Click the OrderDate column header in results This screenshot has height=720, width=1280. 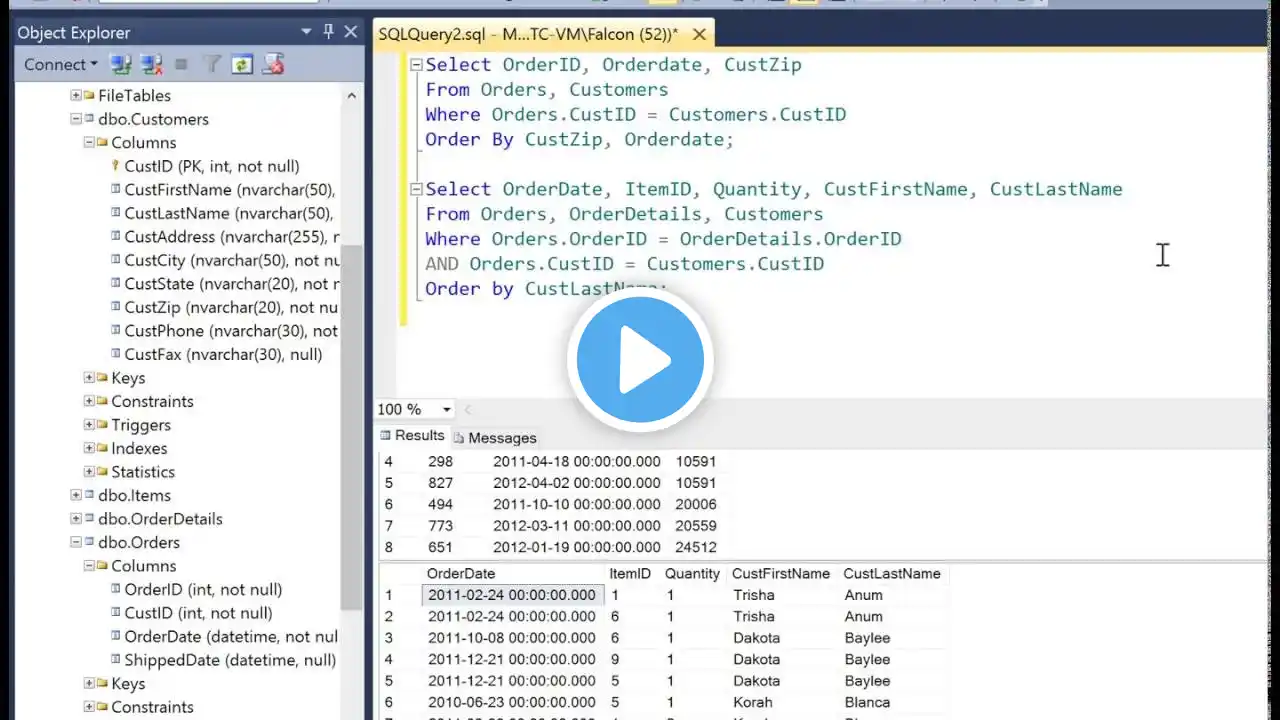point(513,574)
